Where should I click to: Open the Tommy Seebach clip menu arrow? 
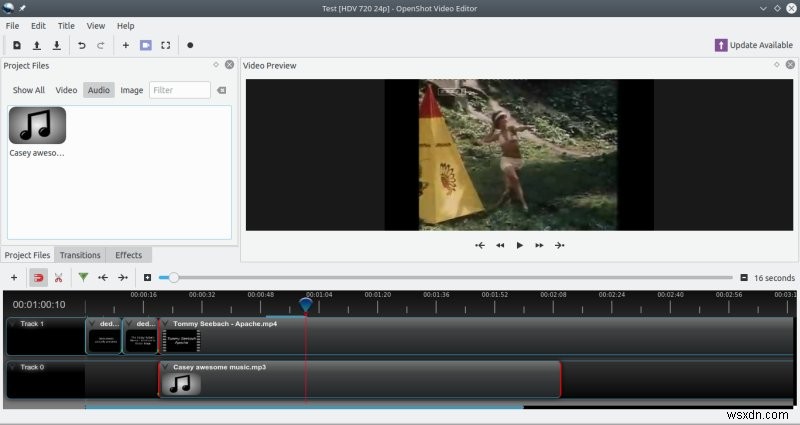165,324
